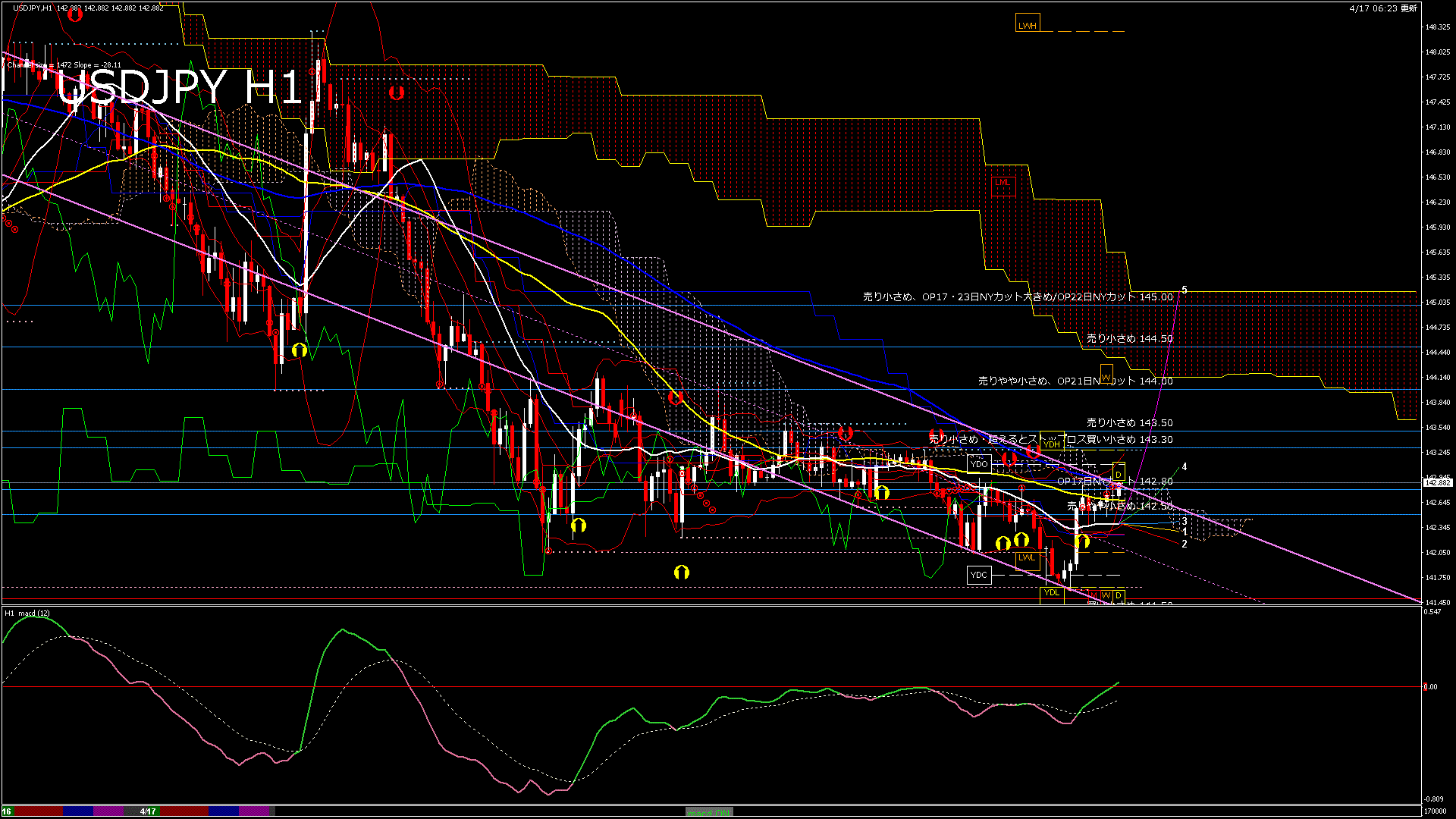
Task: Click the 4/17 date session marker
Action: coord(148,811)
